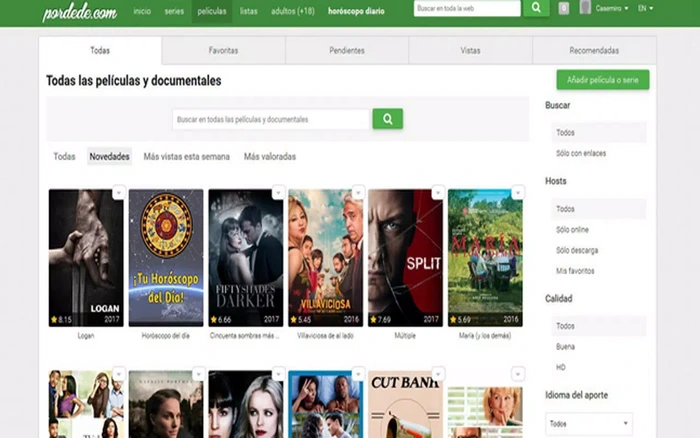Image resolution: width=700 pixels, height=438 pixels.
Task: Select the Más valoradas filter
Action: click(270, 157)
